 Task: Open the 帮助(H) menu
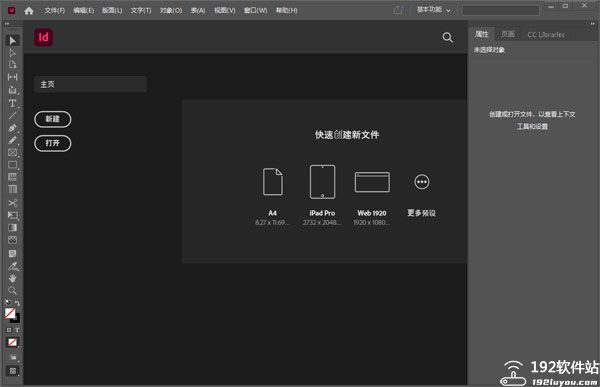[x=287, y=10]
